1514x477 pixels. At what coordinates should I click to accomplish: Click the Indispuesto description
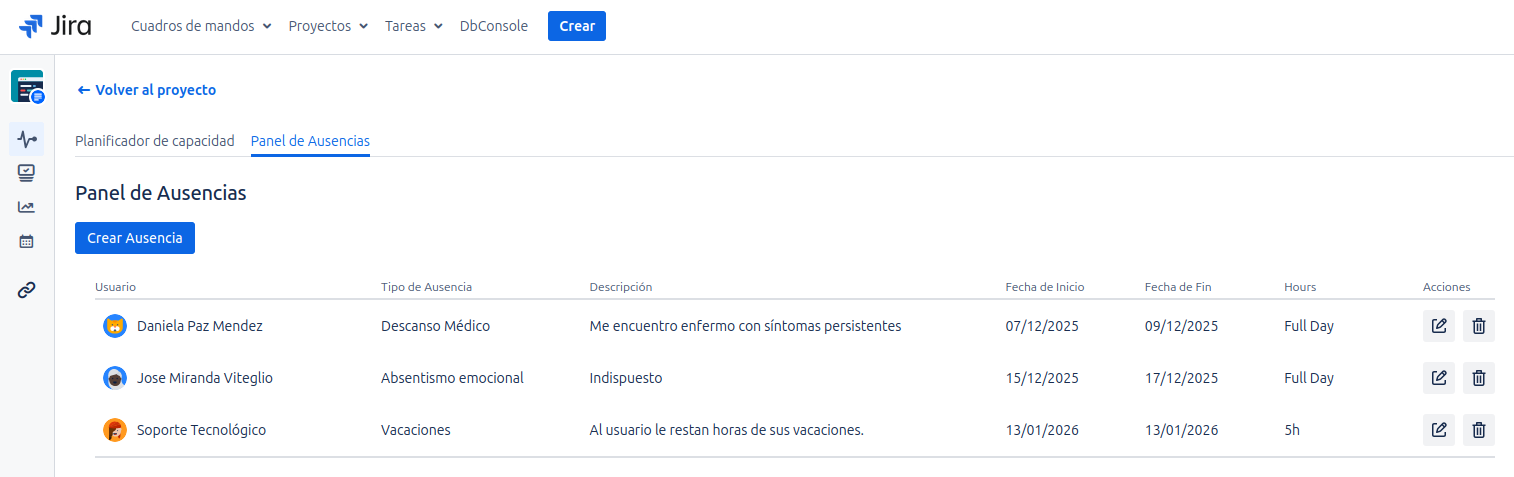pos(626,378)
